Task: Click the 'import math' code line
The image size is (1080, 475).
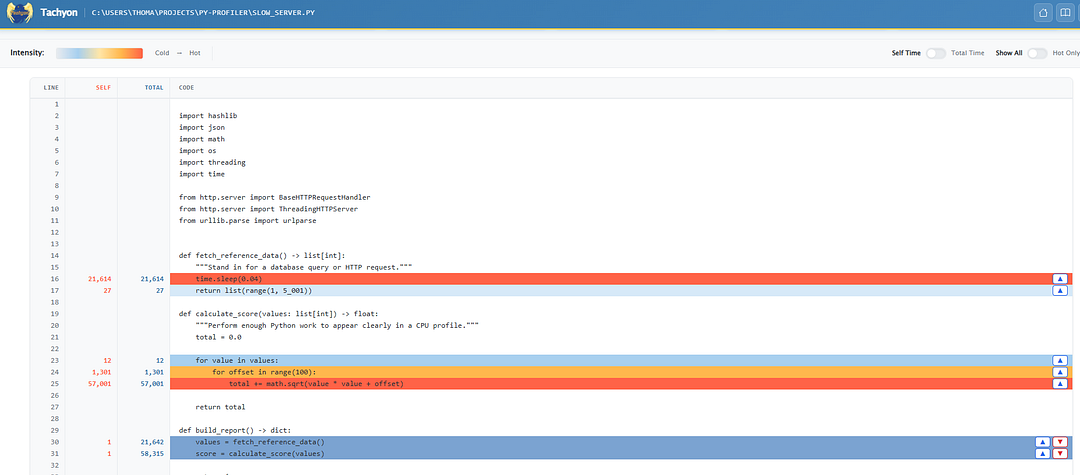Action: click(x=202, y=139)
